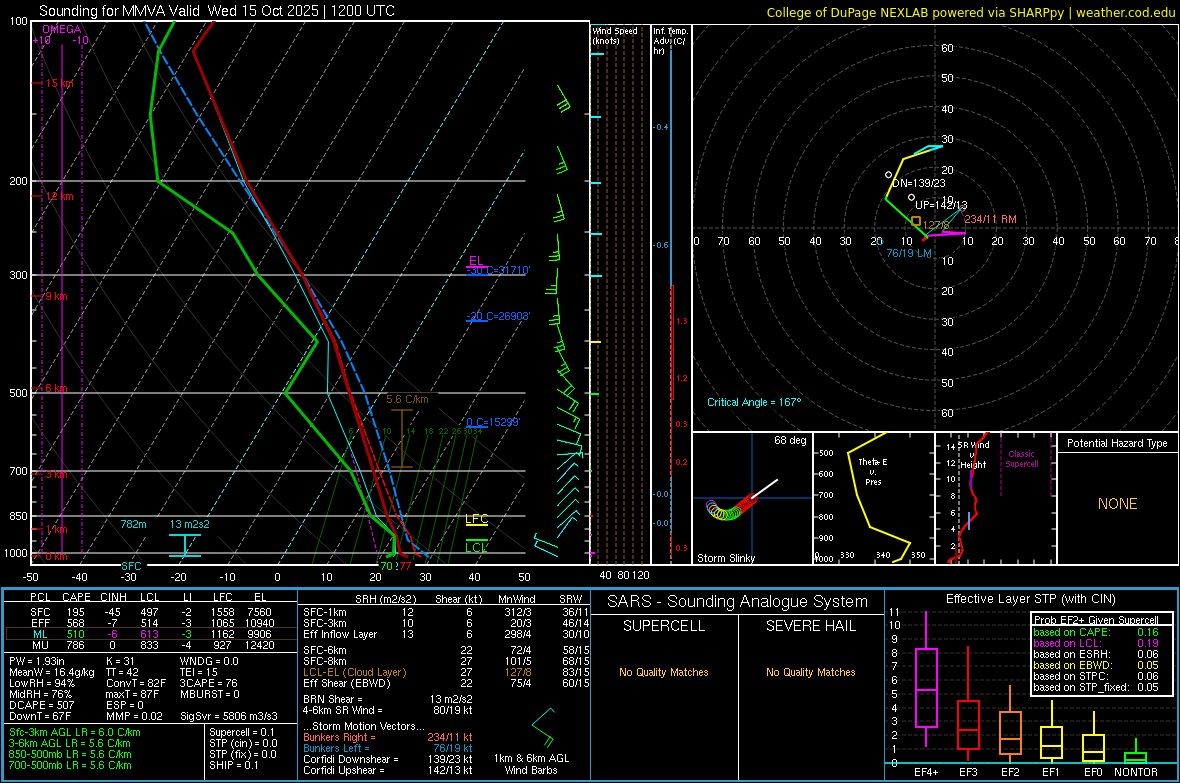Select the OMEGA label on the skew-T
Viewport: 1180px width, 783px height.
(x=62, y=29)
